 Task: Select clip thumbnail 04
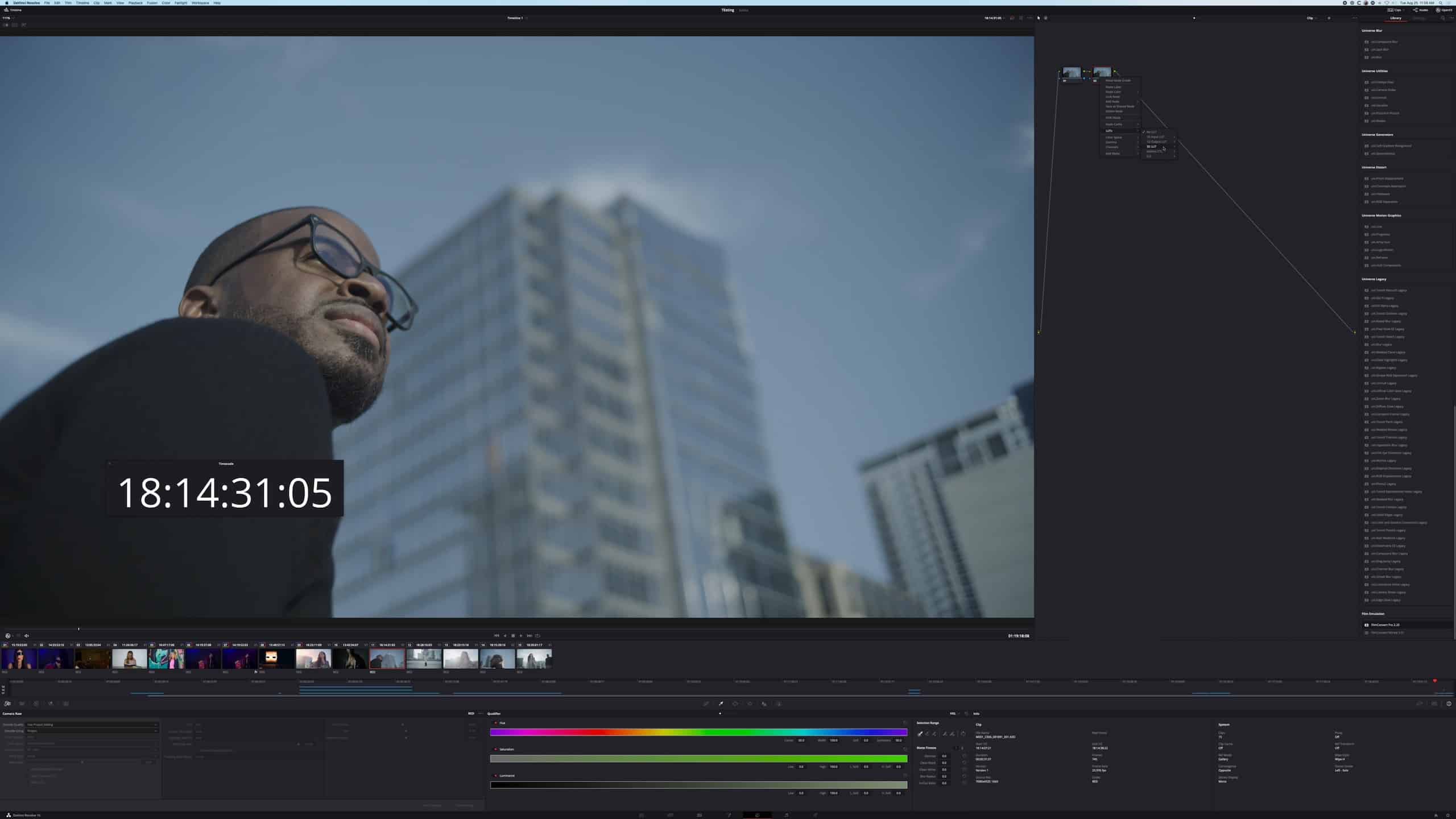coord(129,659)
